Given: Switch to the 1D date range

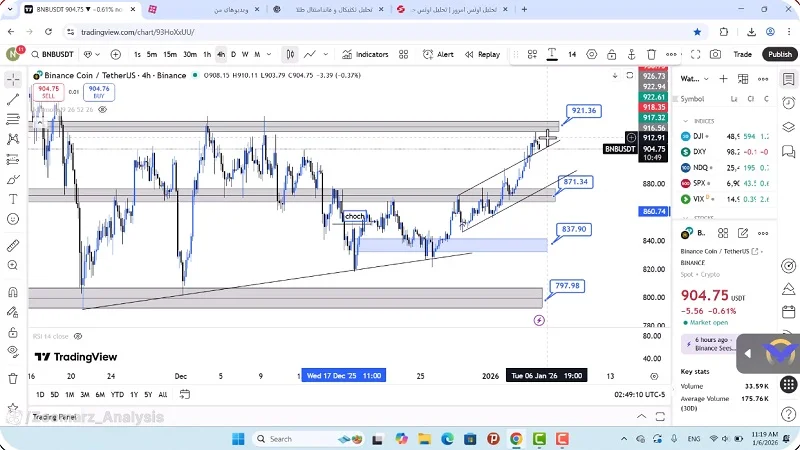Looking at the screenshot, I should click(41, 395).
